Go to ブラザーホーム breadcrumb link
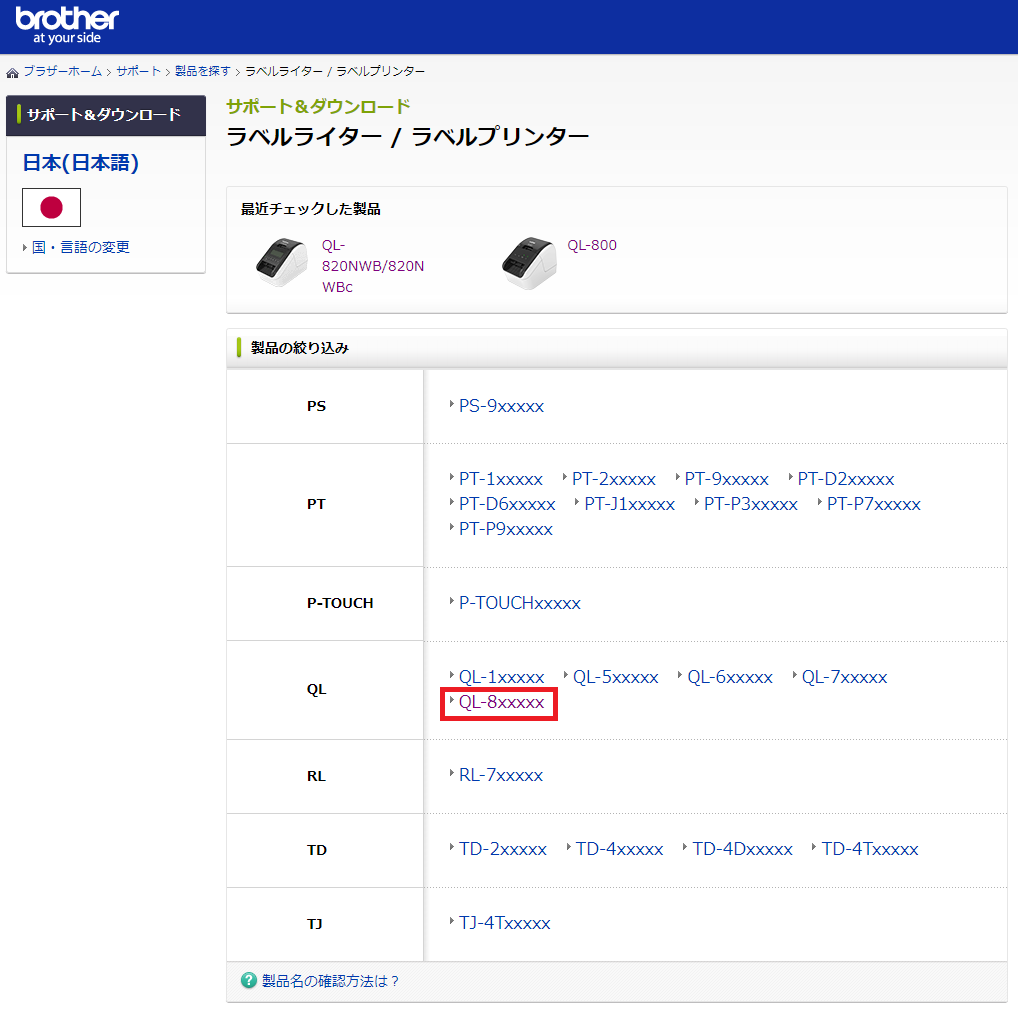 [x=63, y=71]
